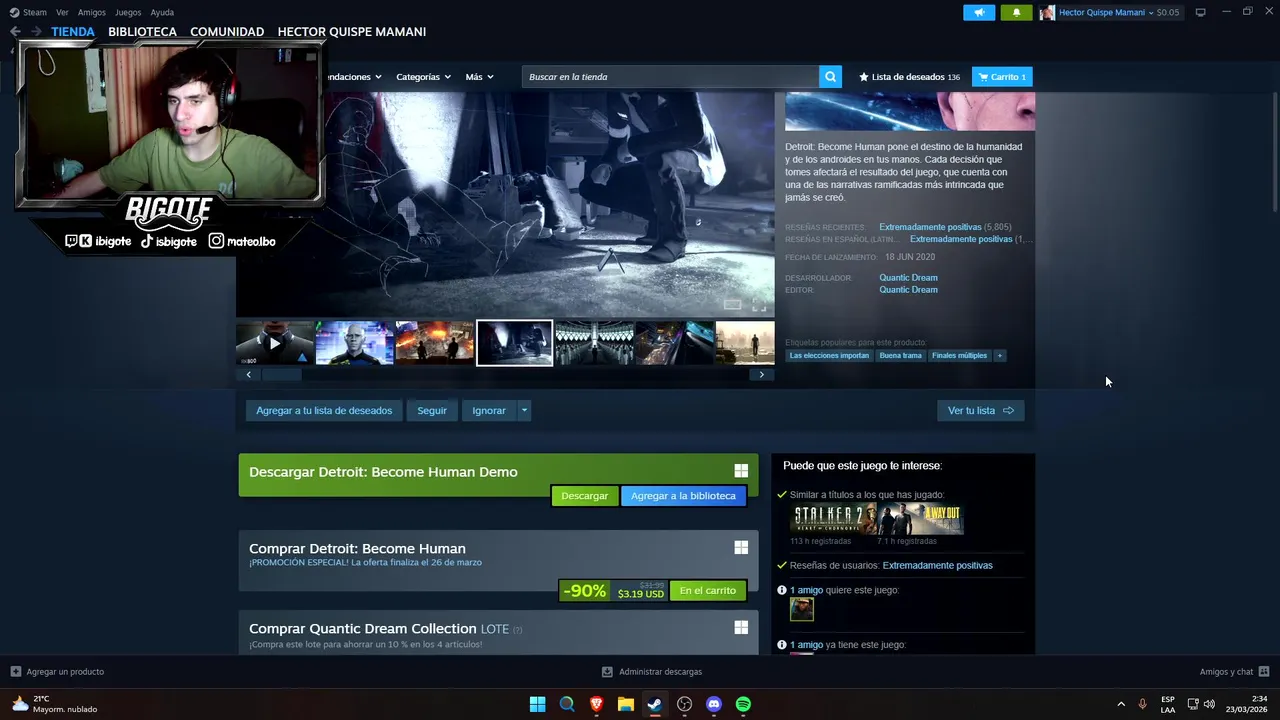Open Lista de deseados 136
This screenshot has height=720, width=1280.
909,77
